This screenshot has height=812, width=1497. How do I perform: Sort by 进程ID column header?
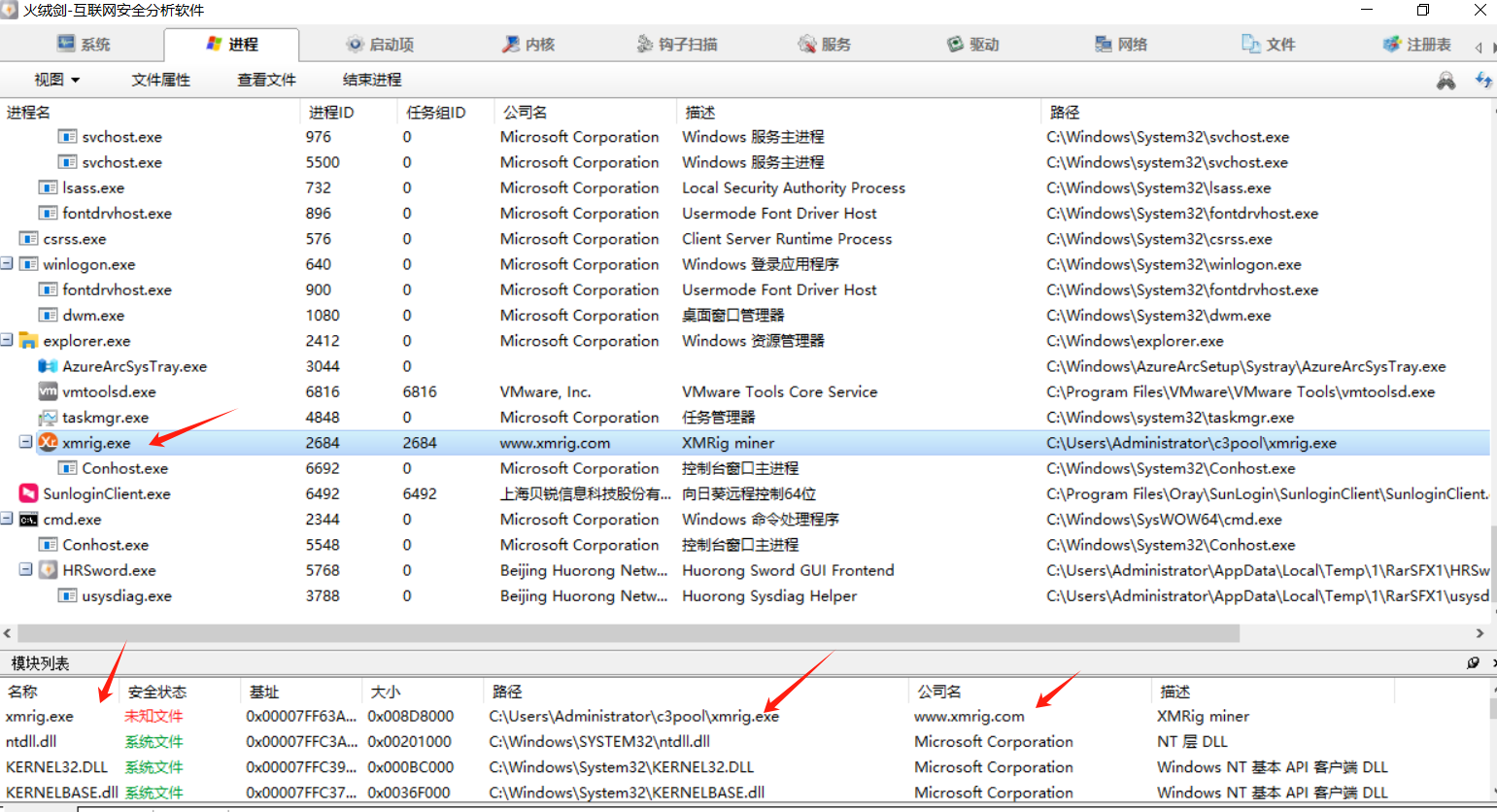tap(349, 113)
